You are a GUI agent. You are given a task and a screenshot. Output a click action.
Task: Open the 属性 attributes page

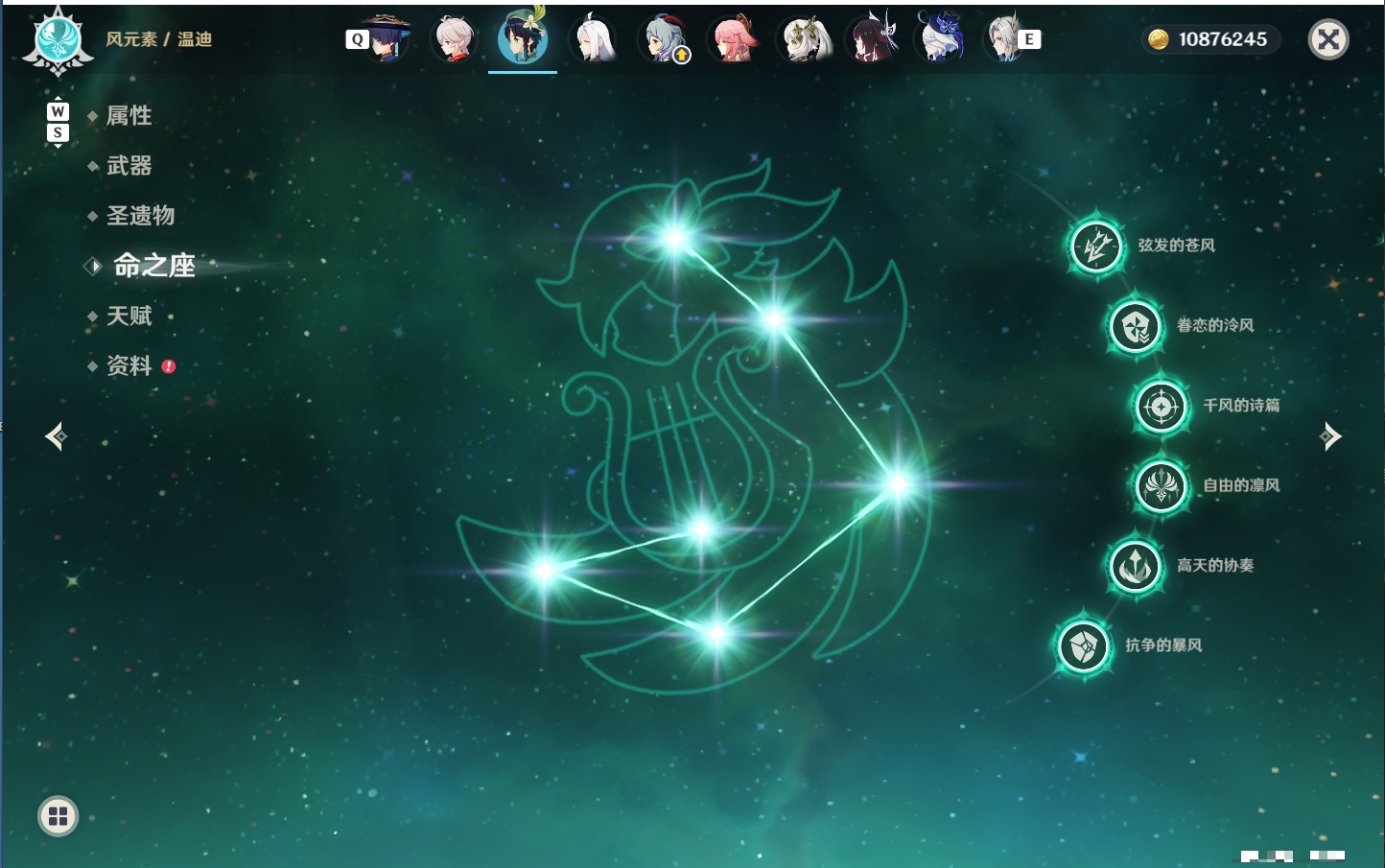(x=129, y=116)
